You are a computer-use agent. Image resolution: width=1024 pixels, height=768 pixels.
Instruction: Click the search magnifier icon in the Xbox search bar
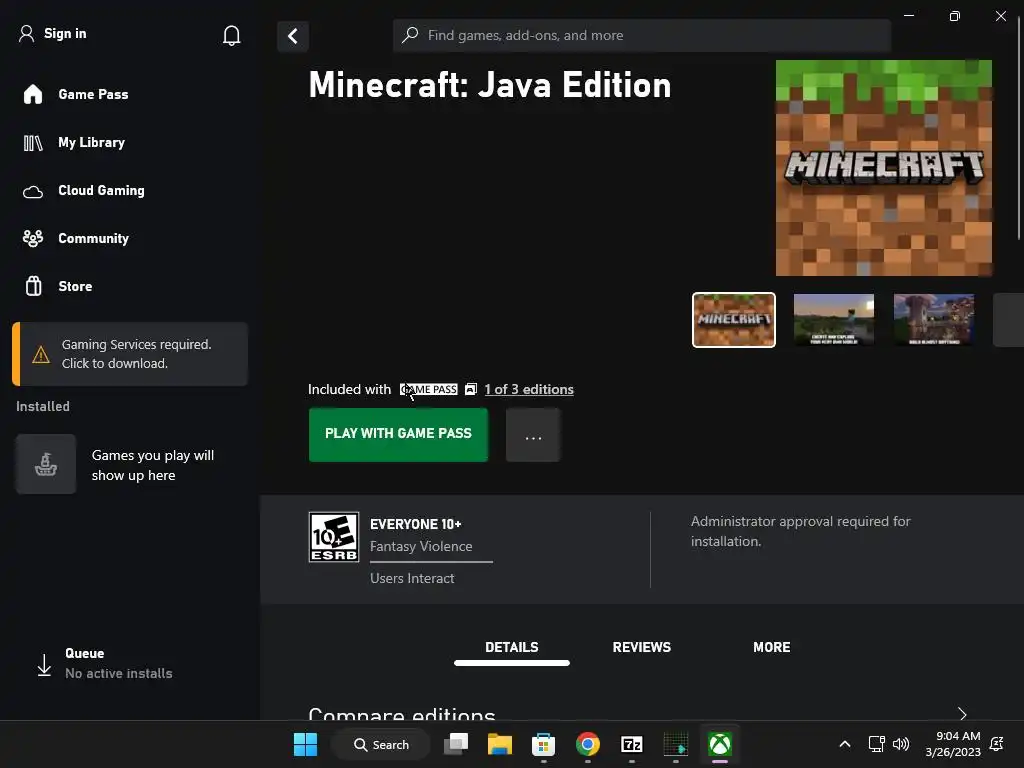410,35
